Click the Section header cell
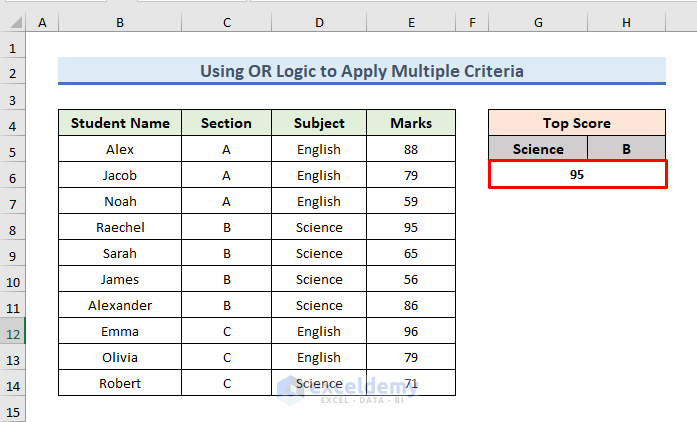697x422 pixels. [x=226, y=123]
